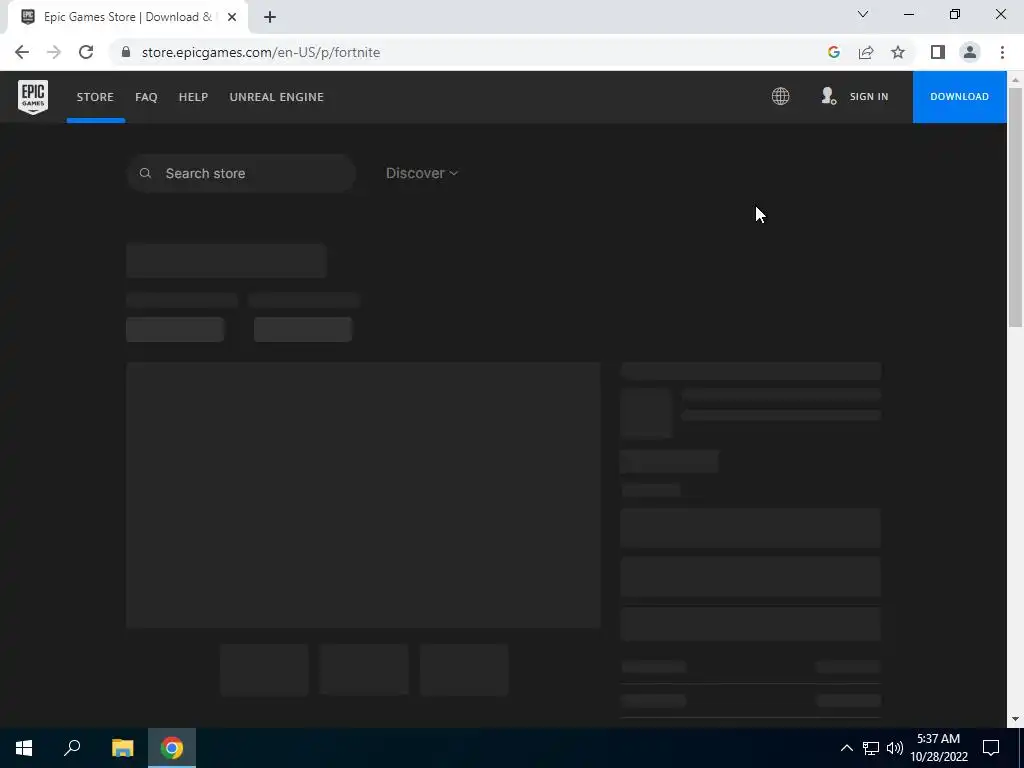Image resolution: width=1024 pixels, height=768 pixels.
Task: Share this page using share icon
Action: point(866,52)
